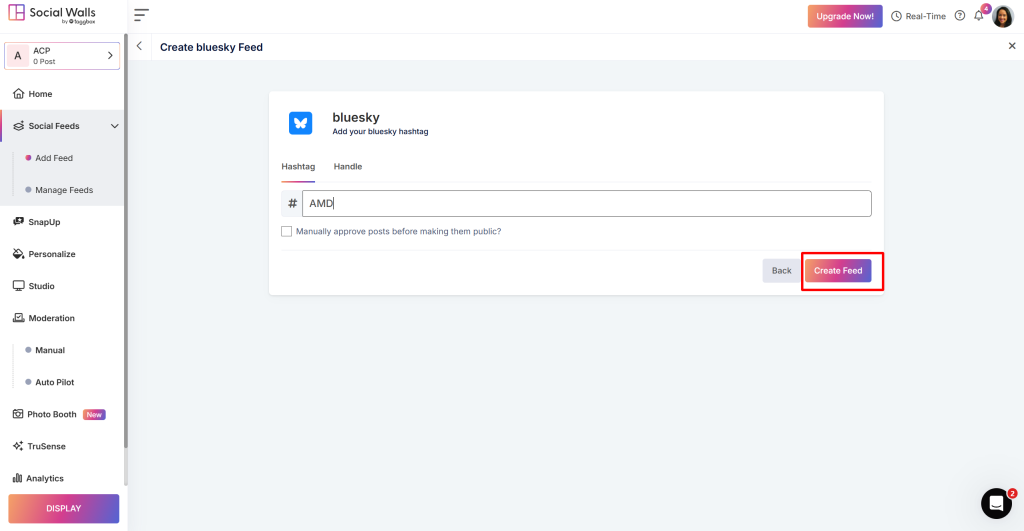Click the Photo Booth camera icon
Screen dimensions: 1024x531
[18, 413]
